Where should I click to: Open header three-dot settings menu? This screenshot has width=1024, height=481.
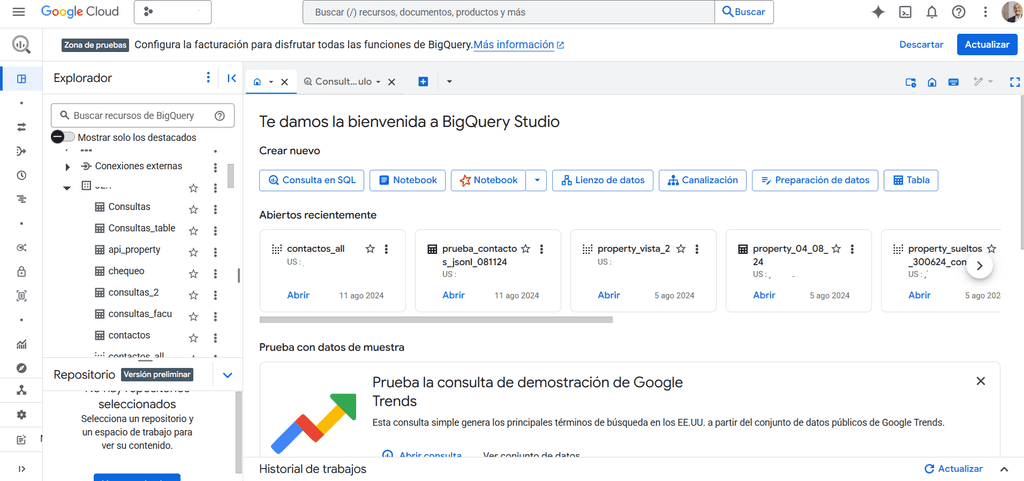985,12
